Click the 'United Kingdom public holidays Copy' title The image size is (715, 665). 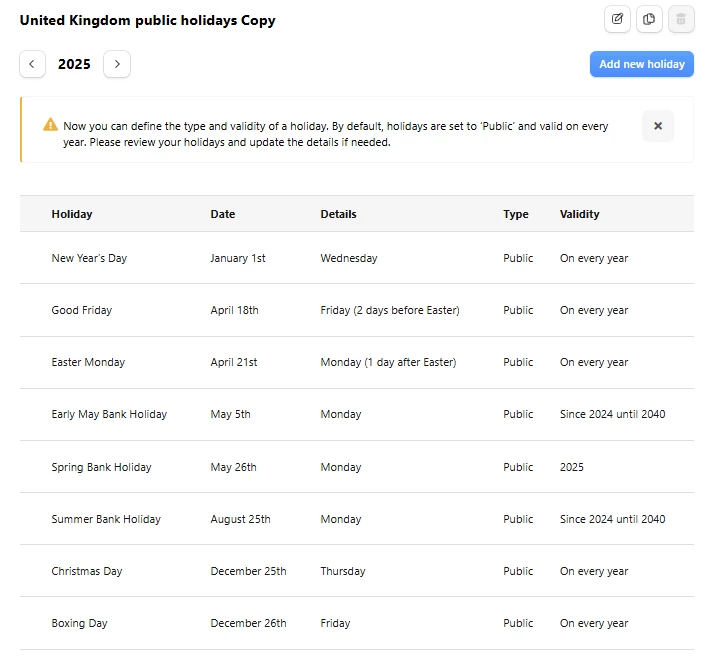[148, 21]
